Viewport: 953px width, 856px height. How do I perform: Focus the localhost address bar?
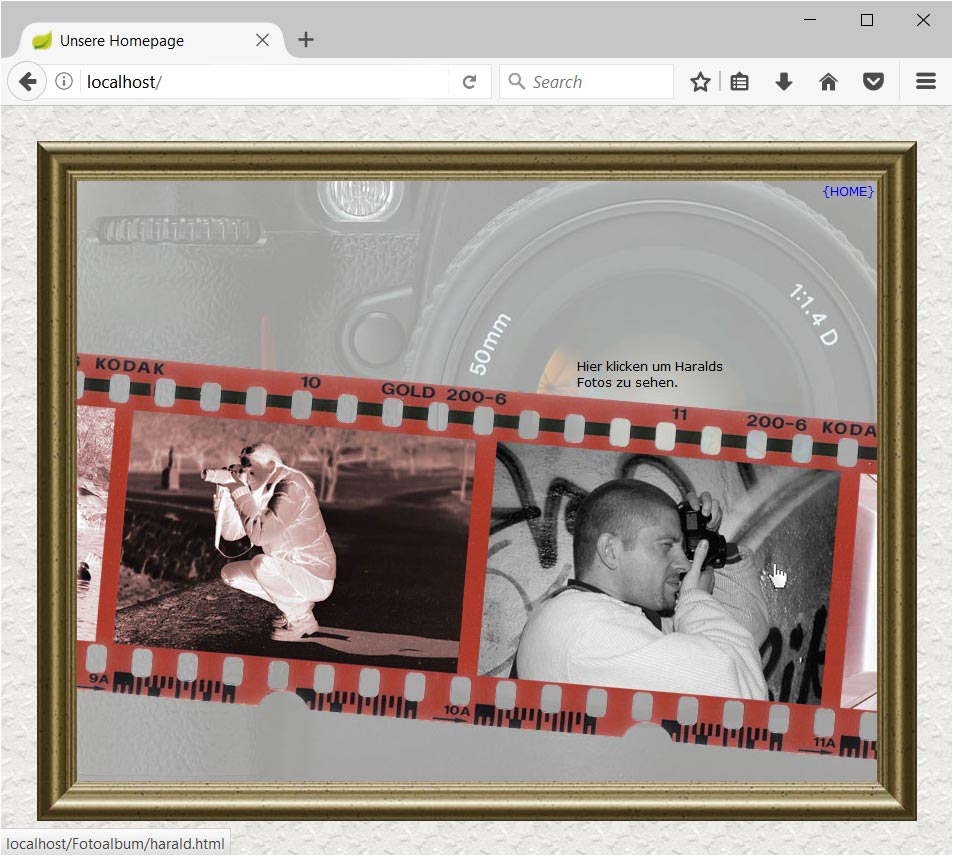click(260, 82)
